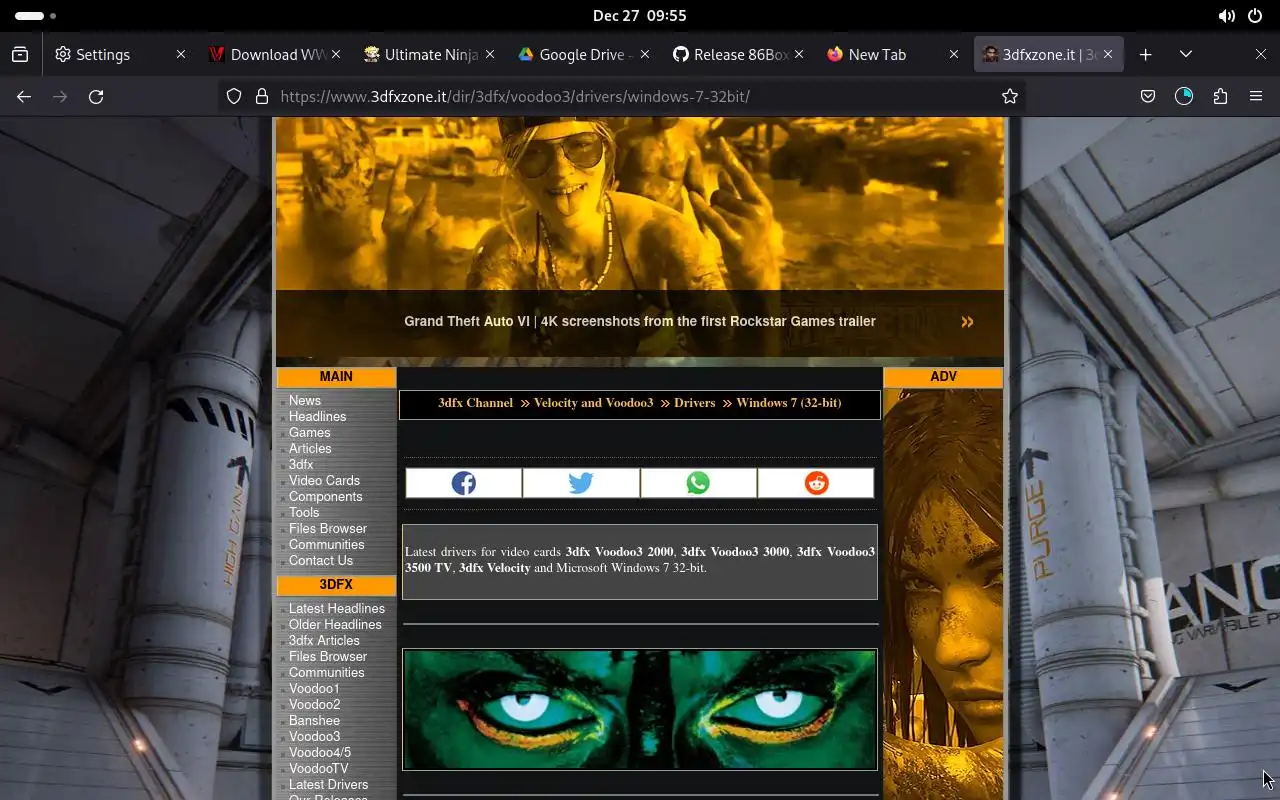Screen dimensions: 1280x800
Task: Open Velocity and Voodoo3 breadcrumb link
Action: [593, 403]
